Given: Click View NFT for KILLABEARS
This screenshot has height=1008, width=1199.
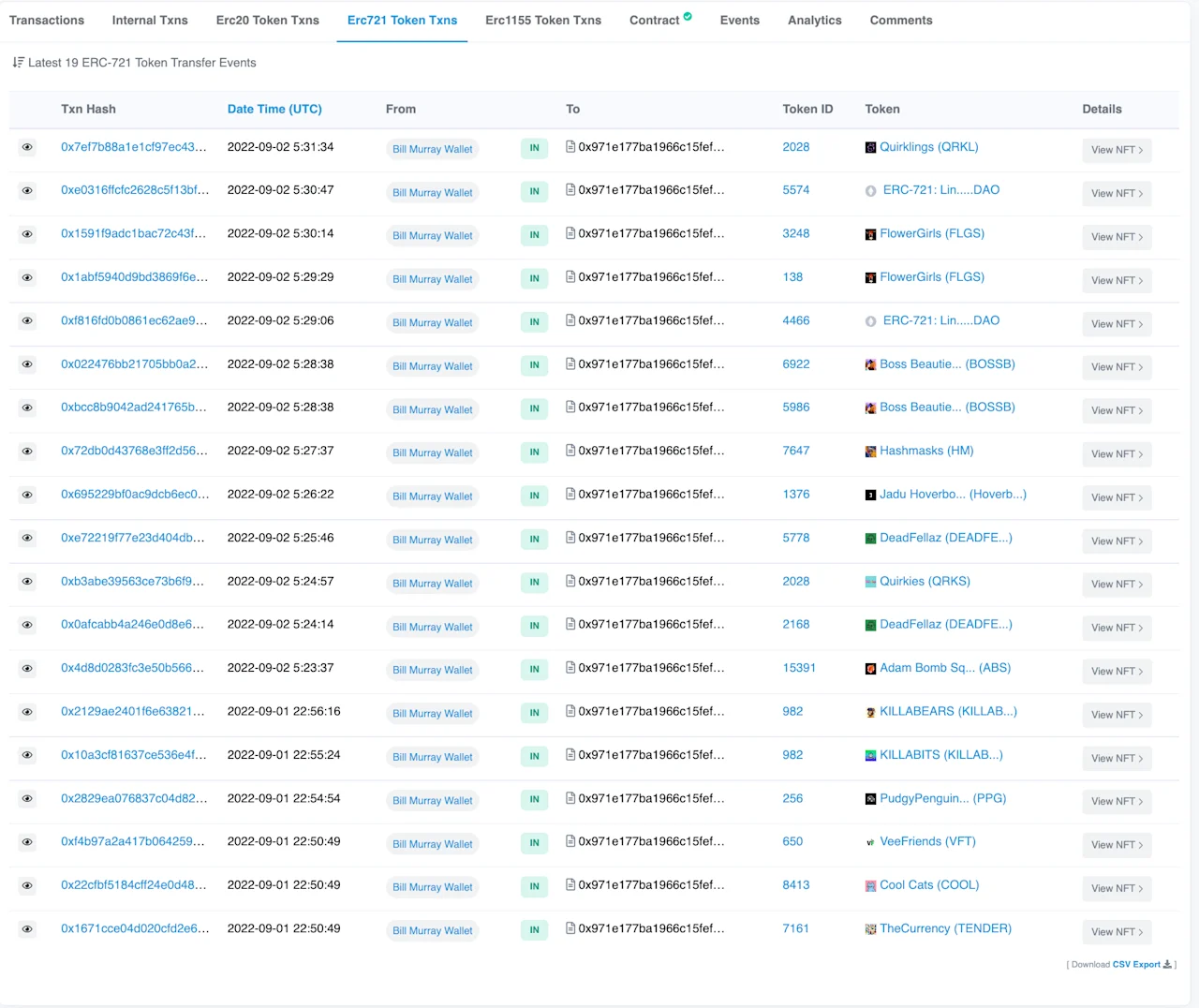Looking at the screenshot, I should (1117, 715).
